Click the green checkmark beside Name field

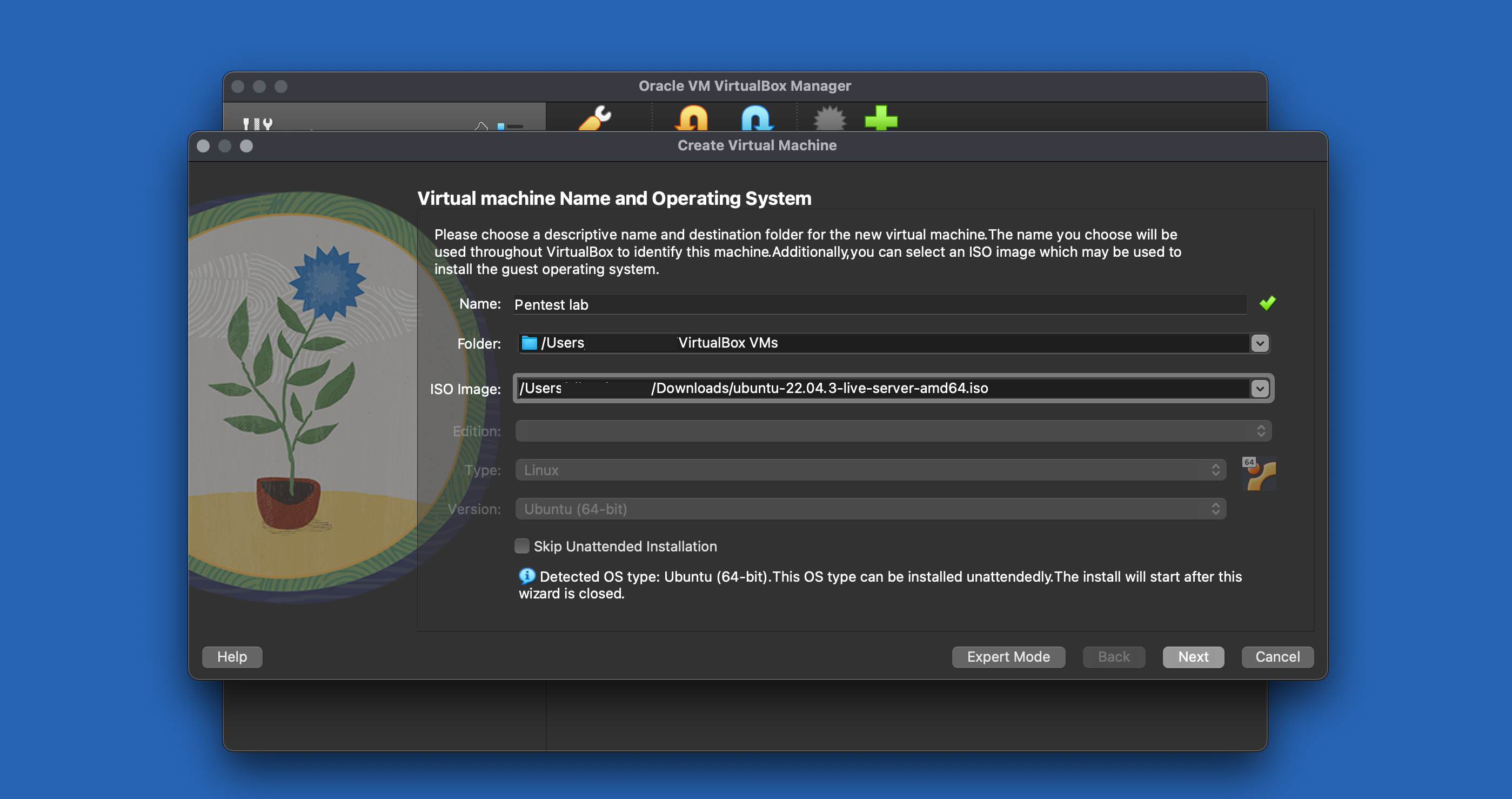pos(1267,303)
